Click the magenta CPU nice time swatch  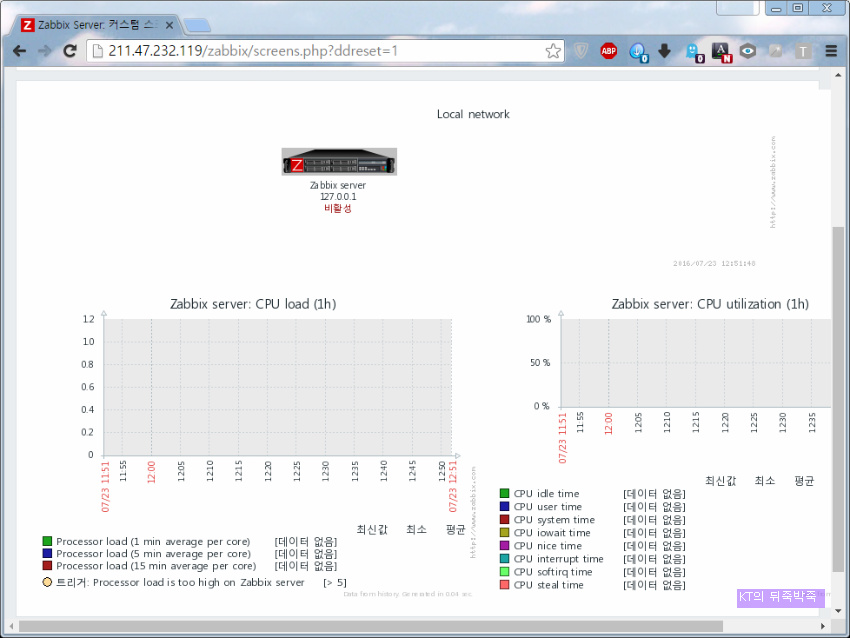tap(505, 545)
